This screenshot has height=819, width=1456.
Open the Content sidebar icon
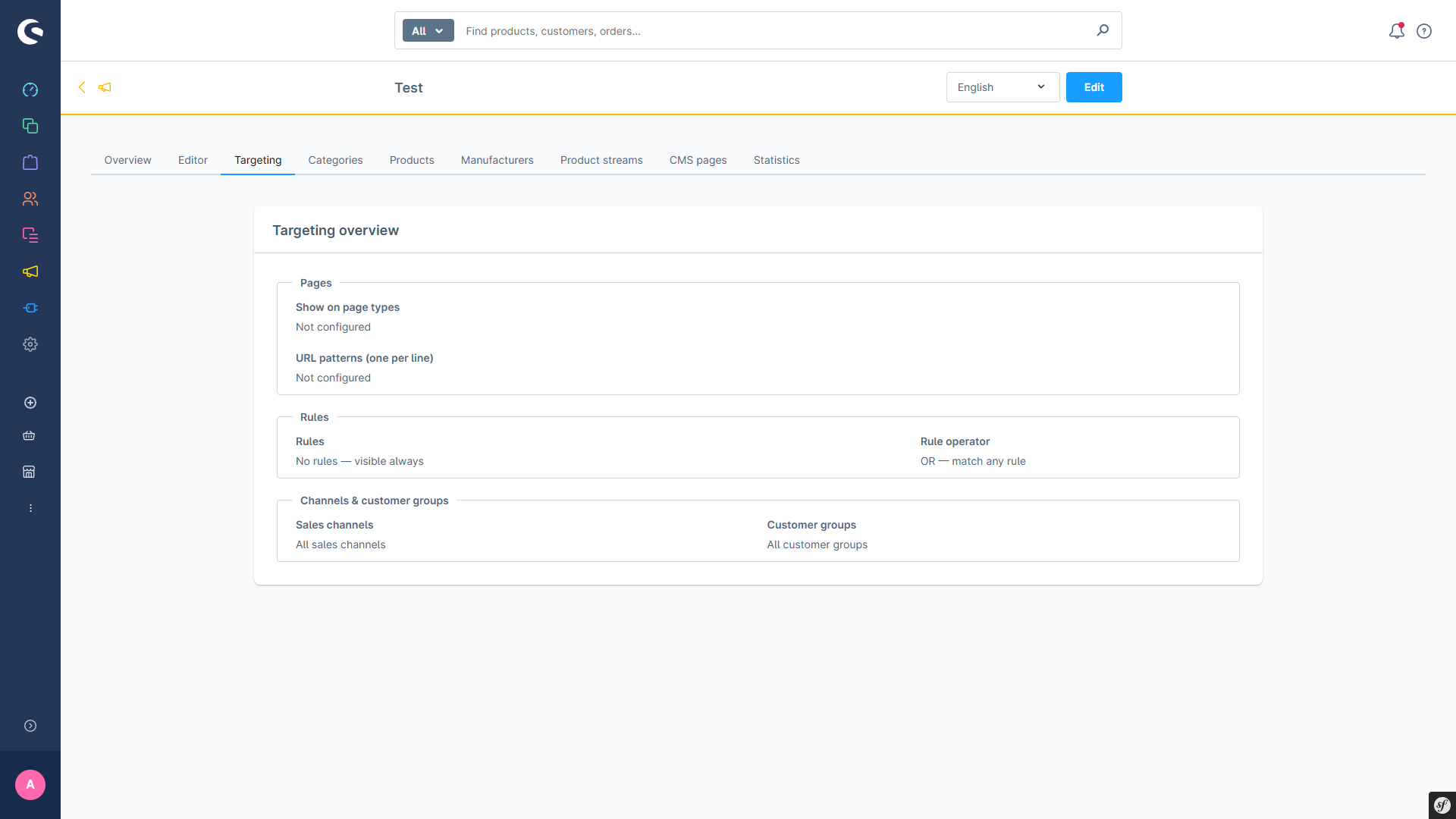(x=30, y=235)
